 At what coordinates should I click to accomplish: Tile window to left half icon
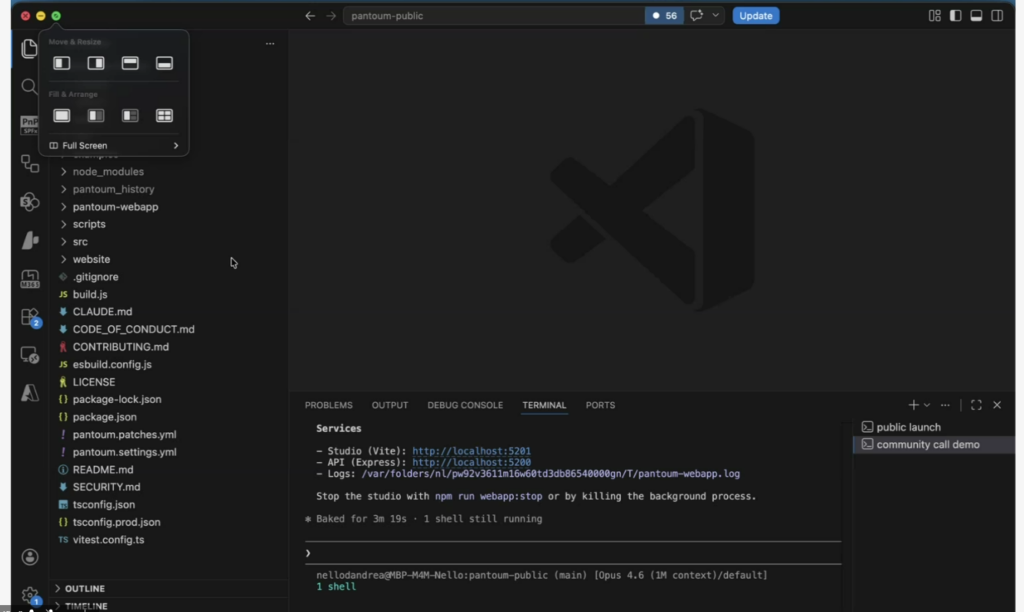(62, 63)
